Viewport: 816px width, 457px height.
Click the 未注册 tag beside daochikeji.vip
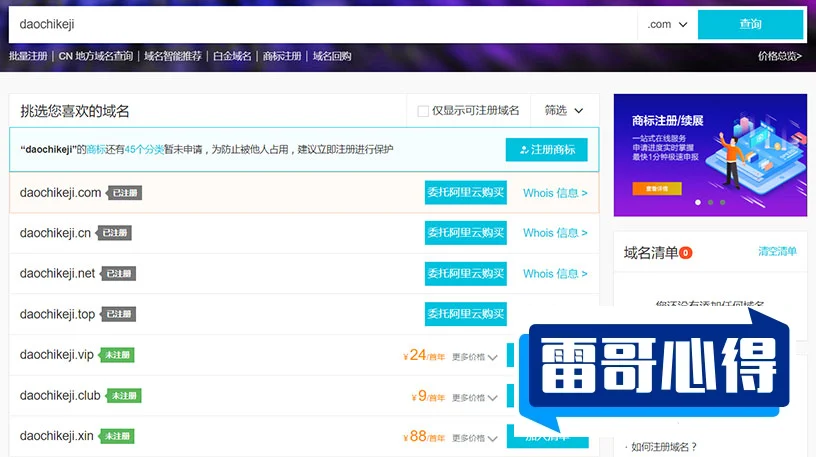coord(117,355)
